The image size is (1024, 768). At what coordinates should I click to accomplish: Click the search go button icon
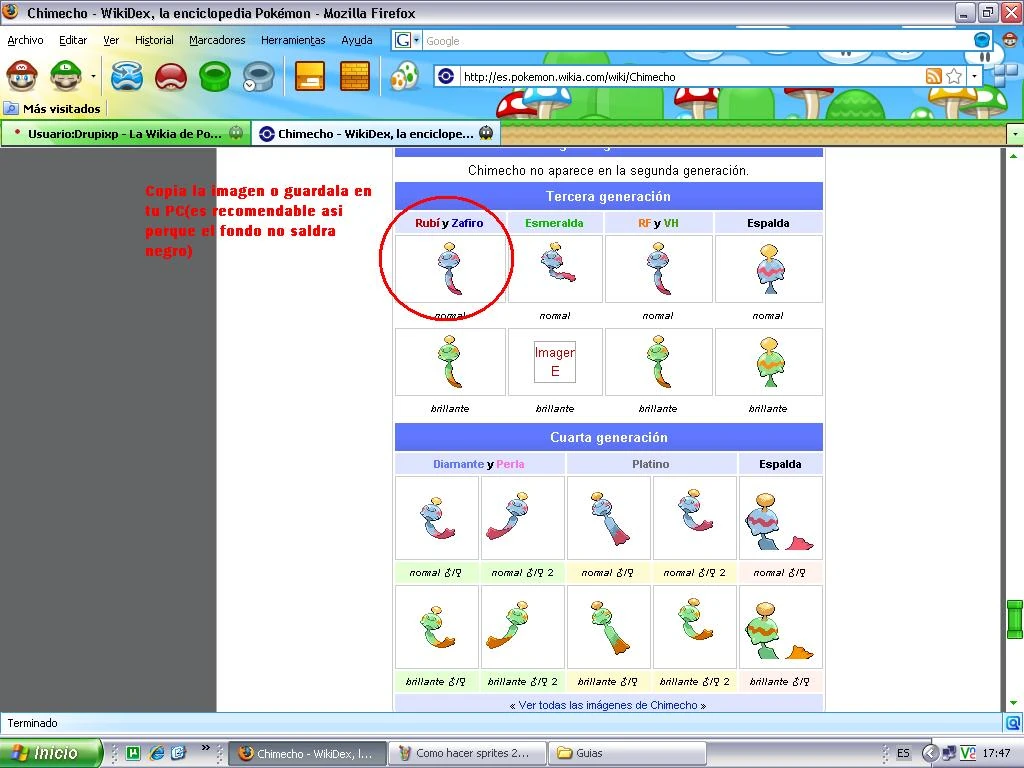point(982,40)
